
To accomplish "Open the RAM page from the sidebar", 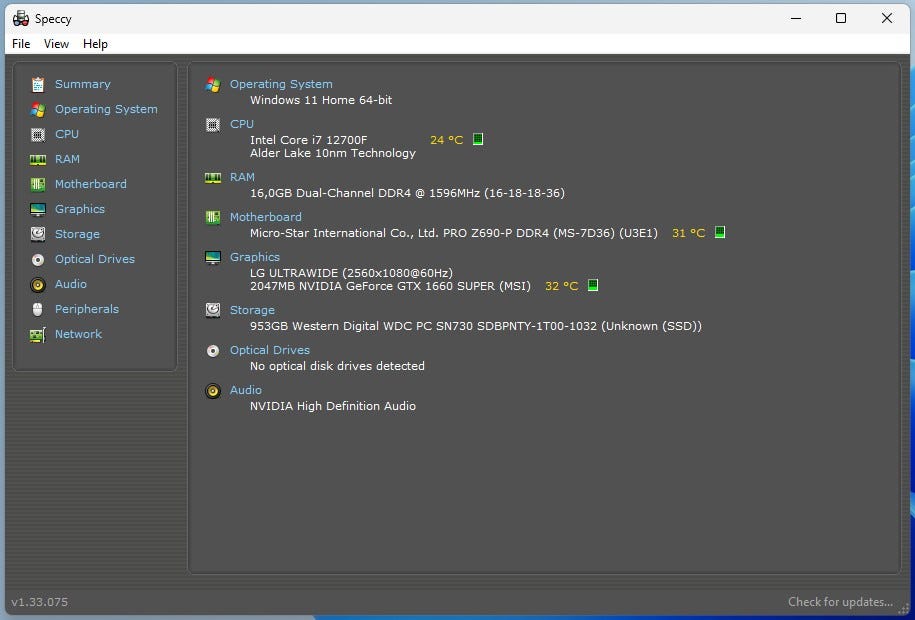I will point(67,159).
